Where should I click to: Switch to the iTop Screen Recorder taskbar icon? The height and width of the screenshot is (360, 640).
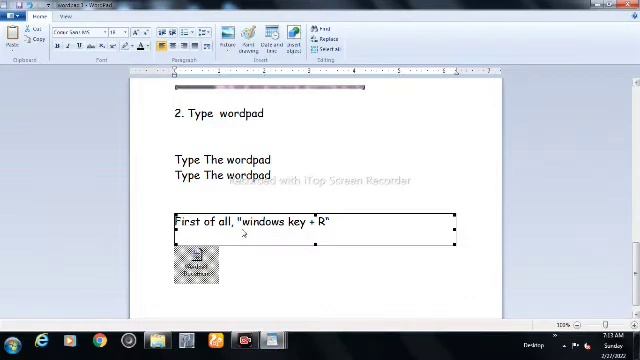click(245, 340)
